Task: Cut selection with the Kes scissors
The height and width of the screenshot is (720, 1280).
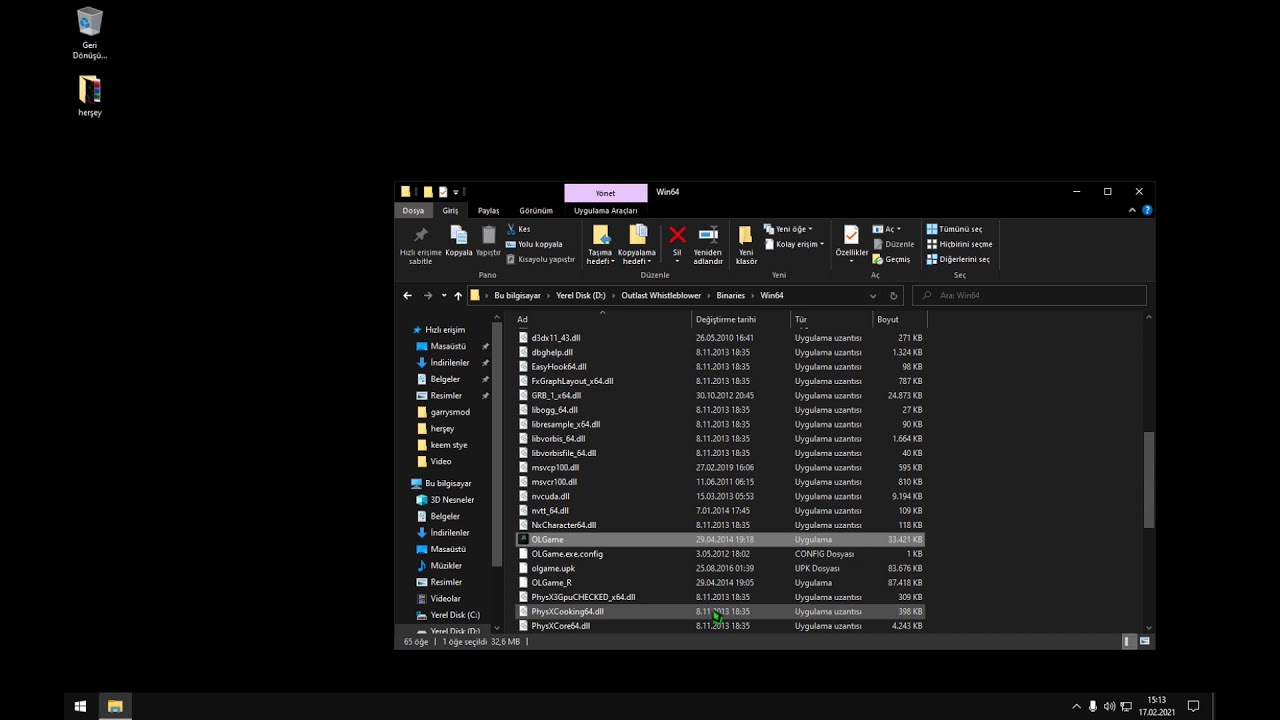Action: click(x=518, y=229)
